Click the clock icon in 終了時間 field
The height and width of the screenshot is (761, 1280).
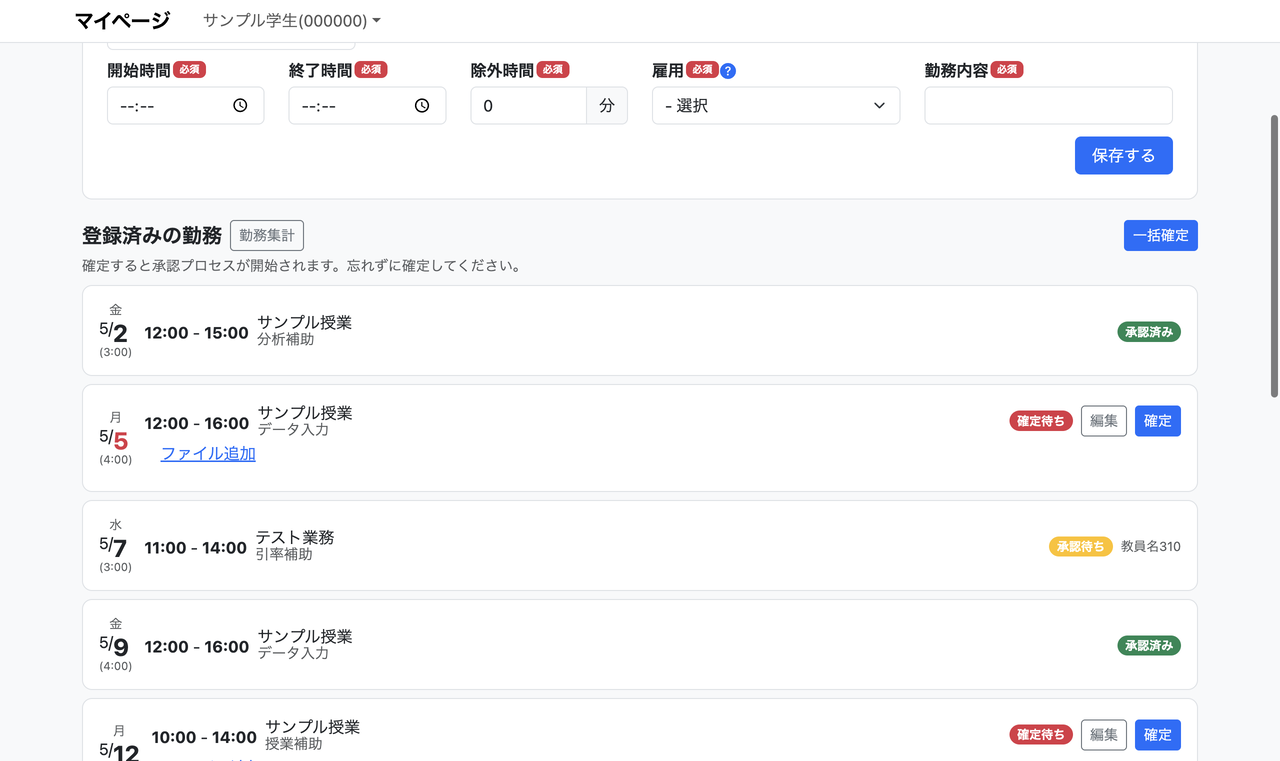coord(422,105)
